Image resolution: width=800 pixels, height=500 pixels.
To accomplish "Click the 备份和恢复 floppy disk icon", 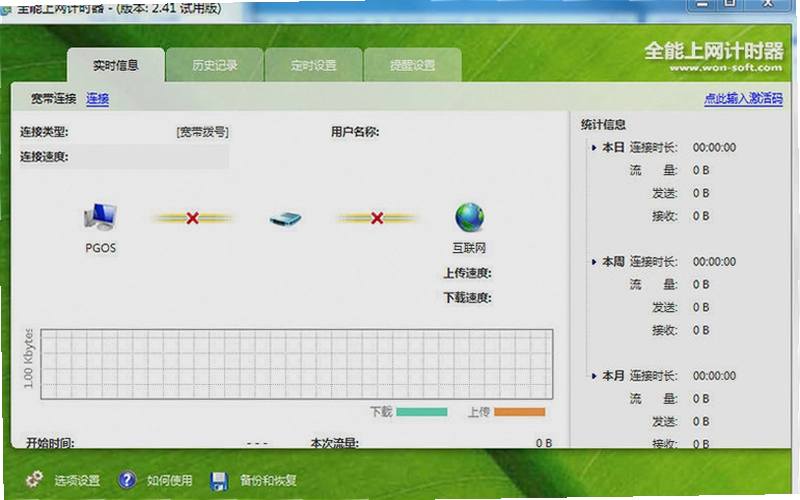I will coord(219,481).
